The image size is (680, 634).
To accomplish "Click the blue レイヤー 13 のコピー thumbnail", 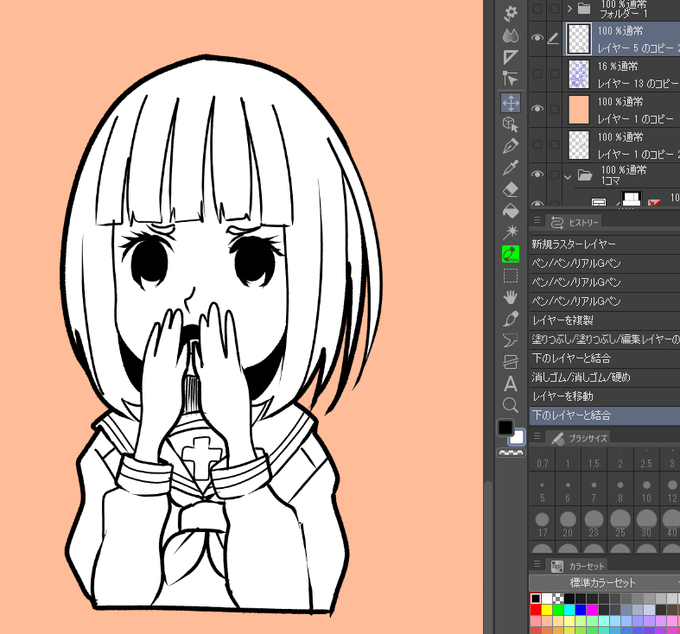I will [x=579, y=74].
